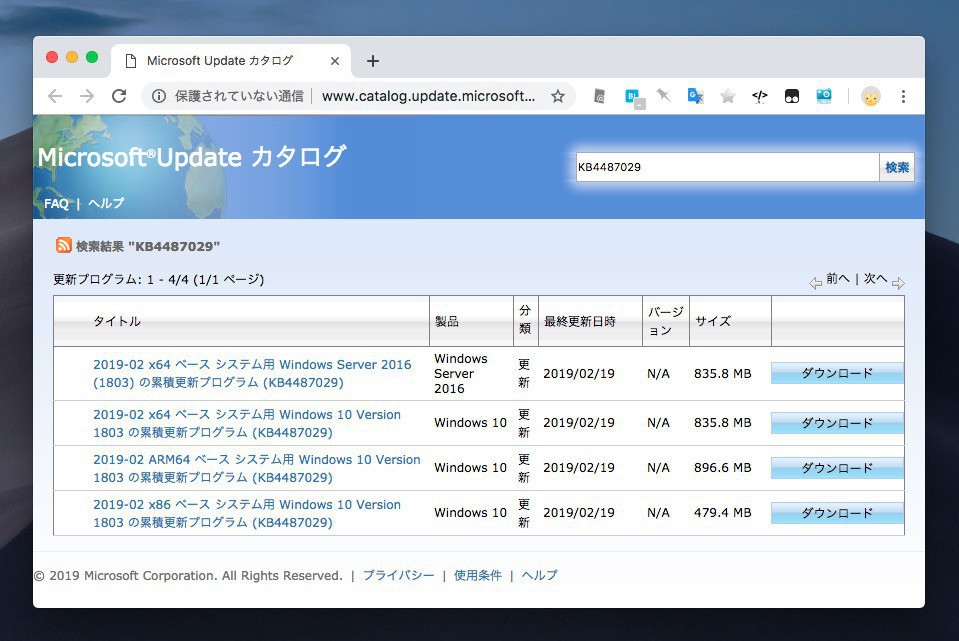The height and width of the screenshot is (641, 959).
Task: Open the Google Translate extension
Action: pyautogui.click(x=695, y=96)
